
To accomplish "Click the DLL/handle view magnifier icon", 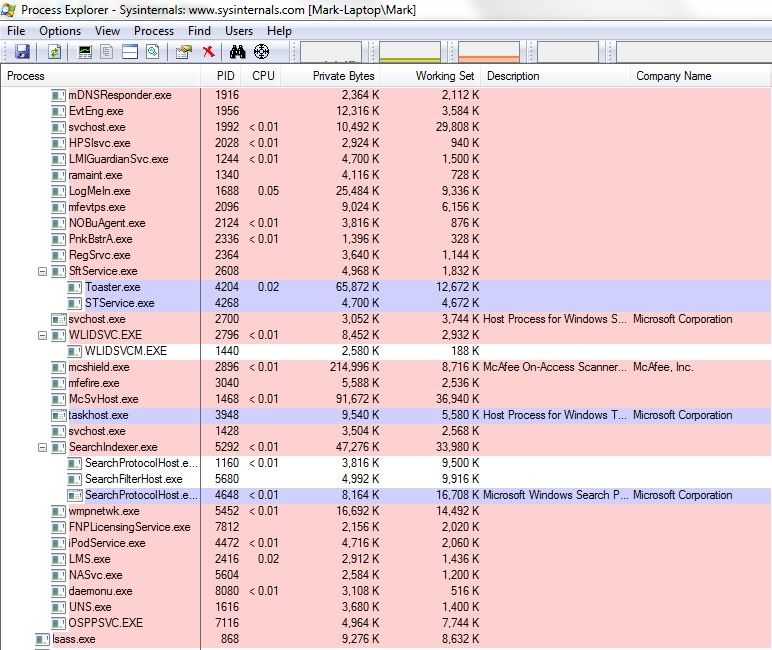I will pos(153,52).
